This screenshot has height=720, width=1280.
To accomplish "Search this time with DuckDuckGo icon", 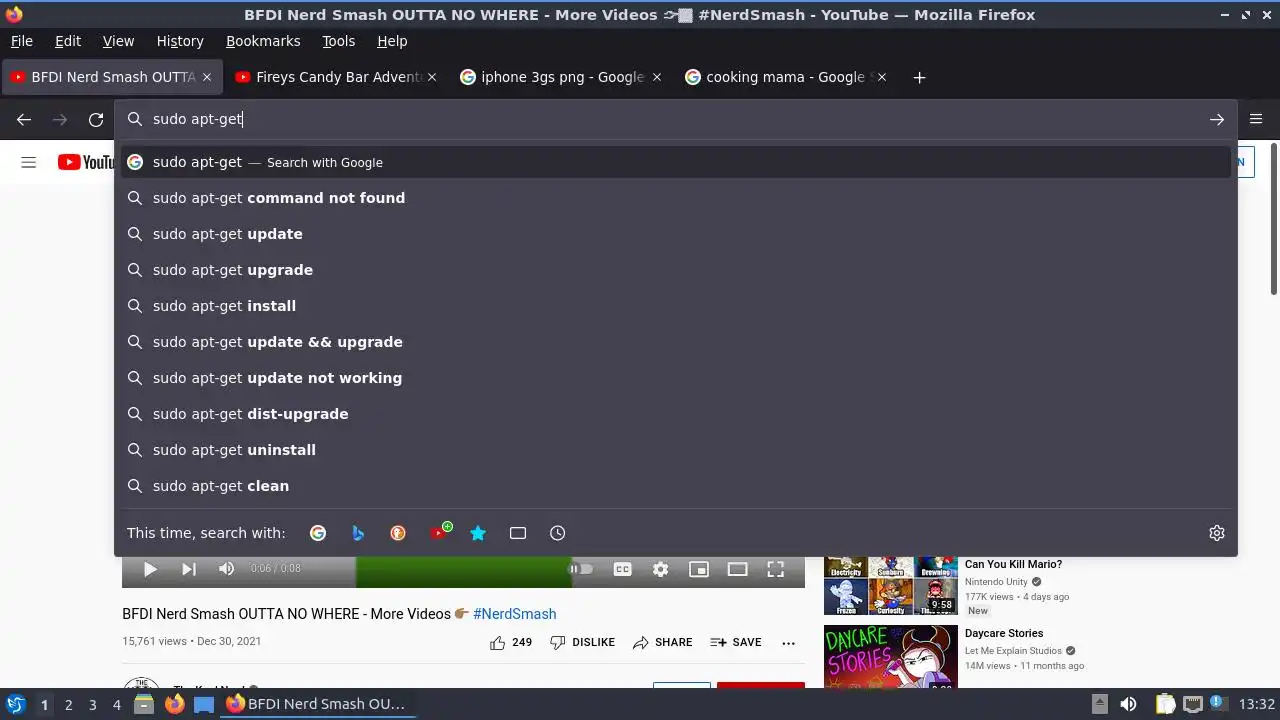I will (398, 533).
